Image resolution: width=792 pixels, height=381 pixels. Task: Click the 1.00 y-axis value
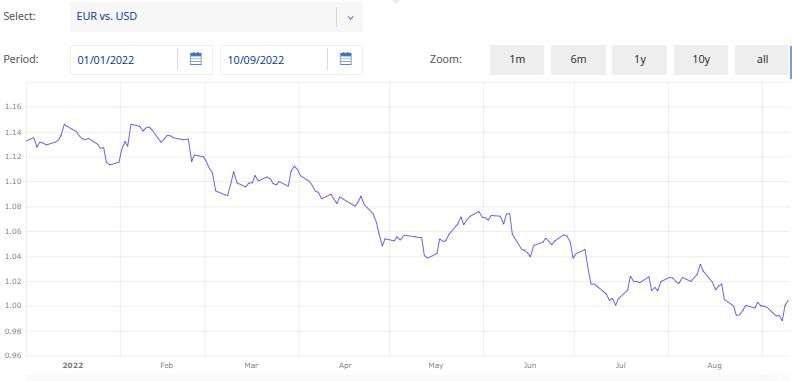click(x=13, y=306)
